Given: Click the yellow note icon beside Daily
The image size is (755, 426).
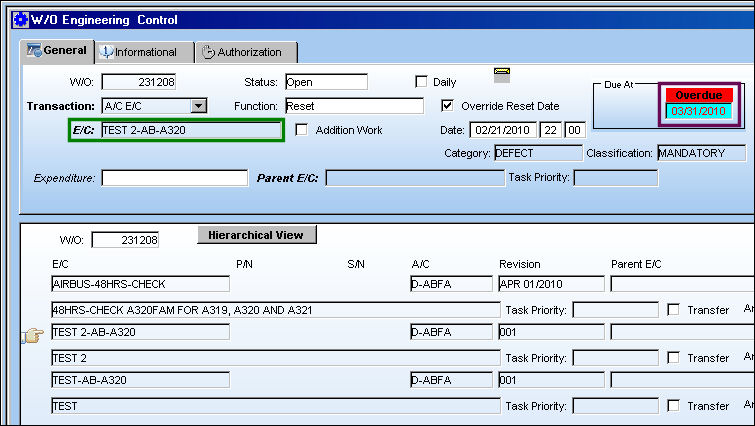Looking at the screenshot, I should [x=502, y=75].
